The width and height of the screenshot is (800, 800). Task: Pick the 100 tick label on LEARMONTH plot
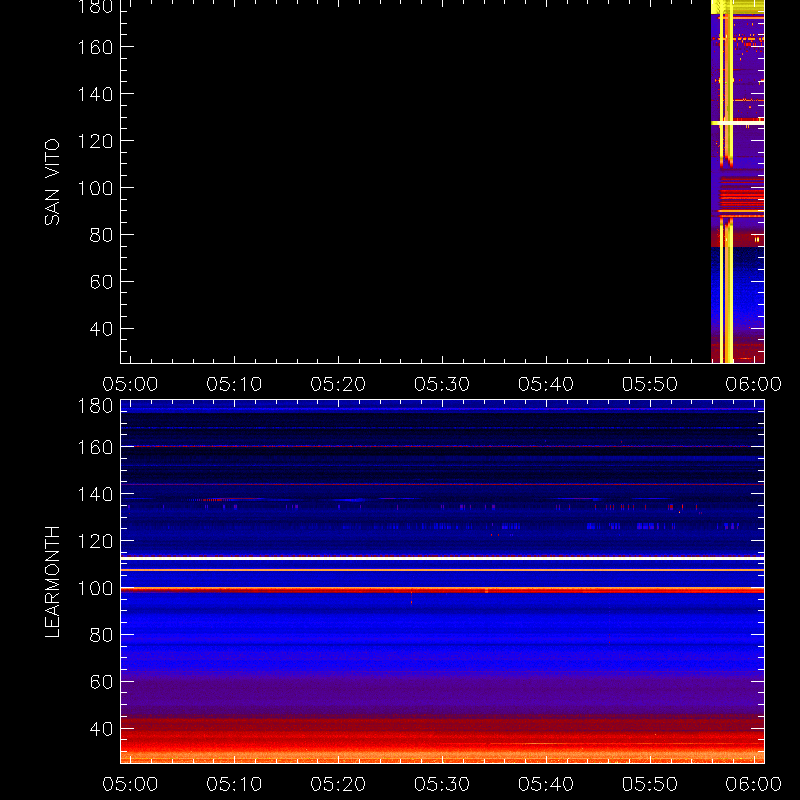click(x=95, y=588)
